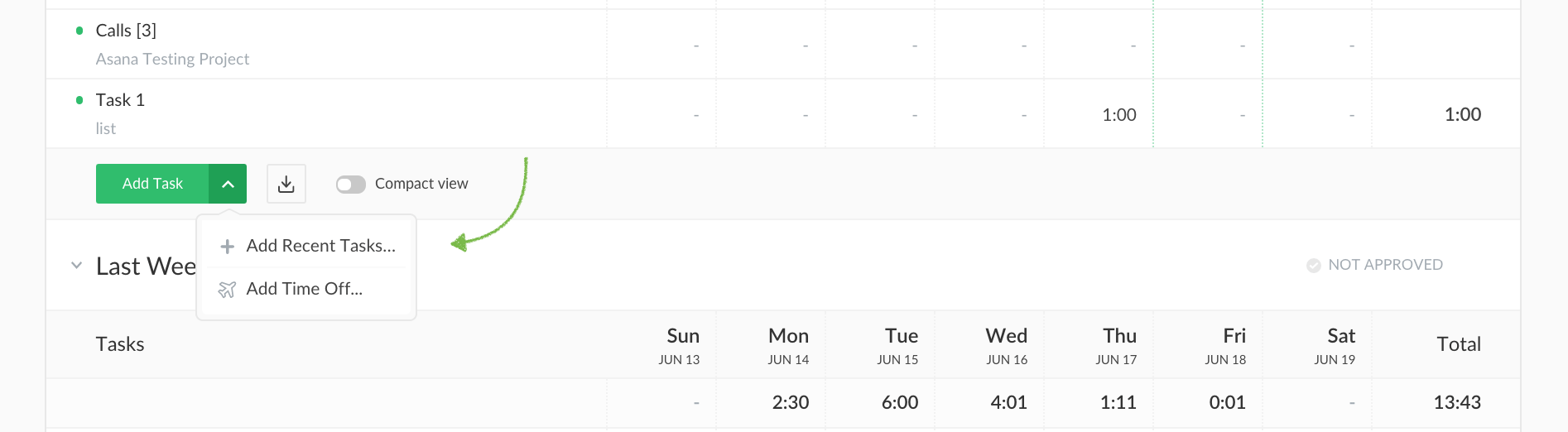This screenshot has width=1568, height=432.
Task: Open the Asana Testing Project link
Action: [172, 59]
